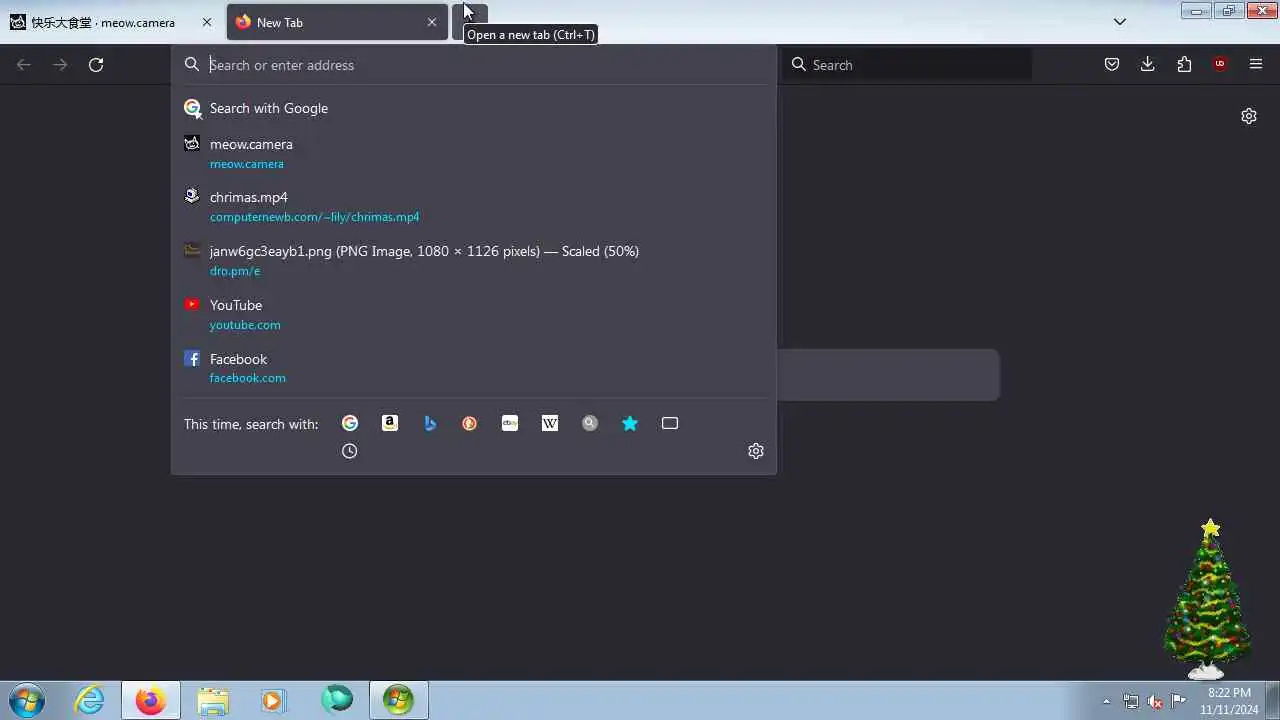Open the meow.camera suggestion
Image resolution: width=1280 pixels, height=720 pixels.
[x=474, y=153]
